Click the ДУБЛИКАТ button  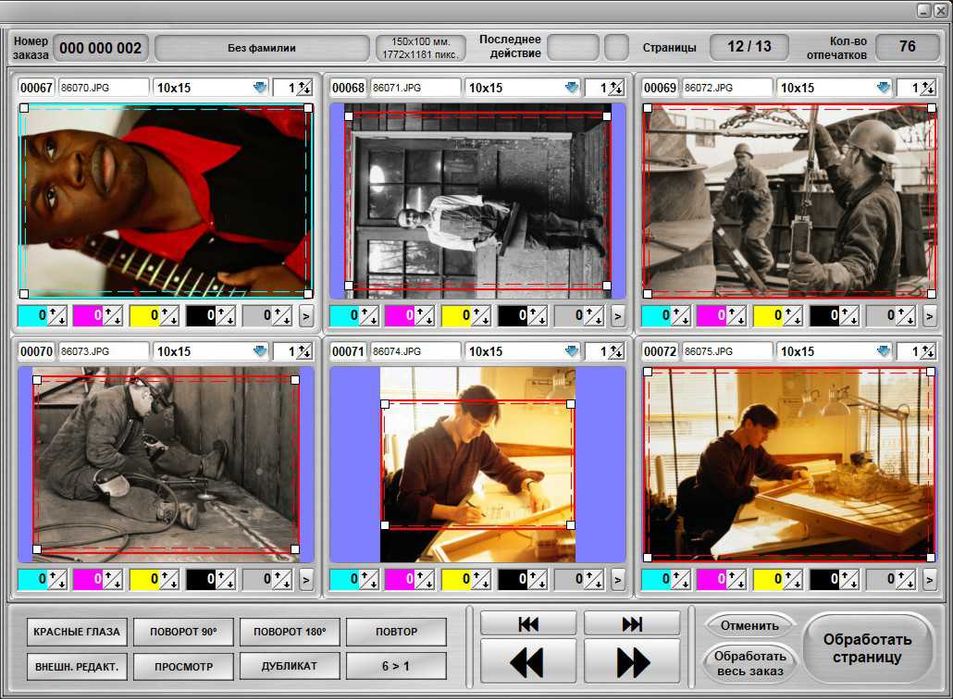coord(289,666)
